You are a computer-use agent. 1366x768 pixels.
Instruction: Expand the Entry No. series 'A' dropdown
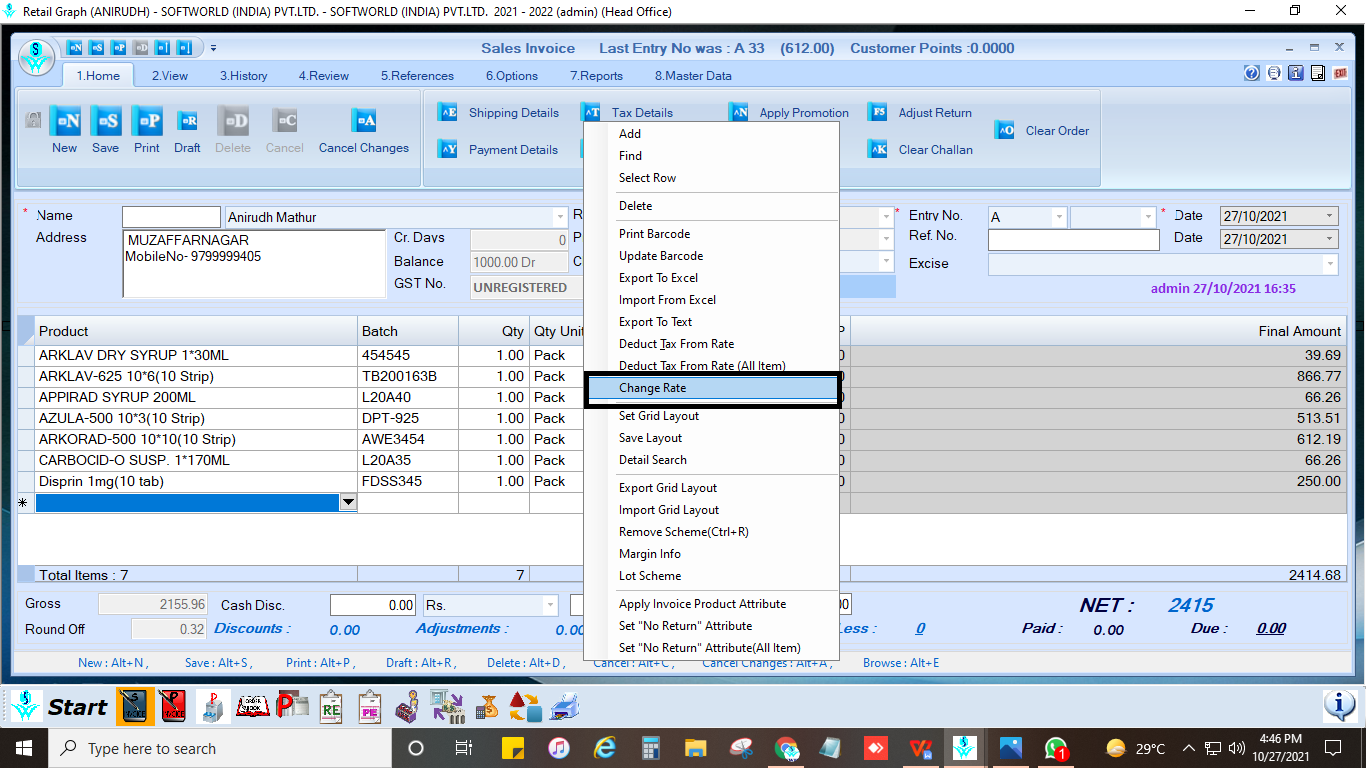[x=1059, y=217]
